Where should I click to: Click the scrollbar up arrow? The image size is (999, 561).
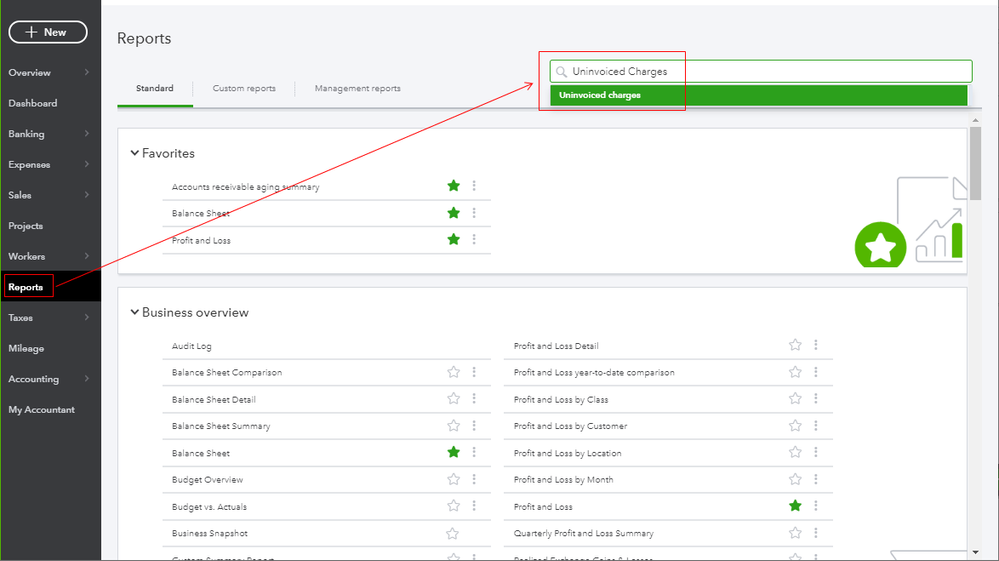pos(975,120)
